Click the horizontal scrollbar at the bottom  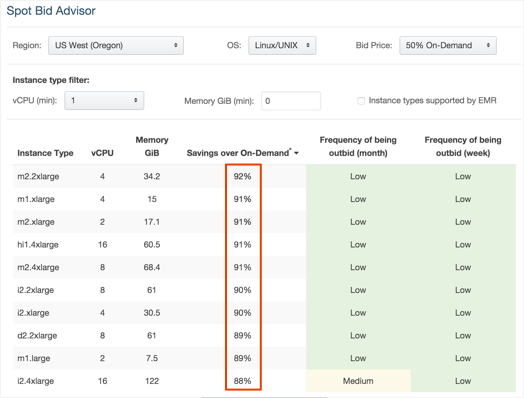point(264,397)
